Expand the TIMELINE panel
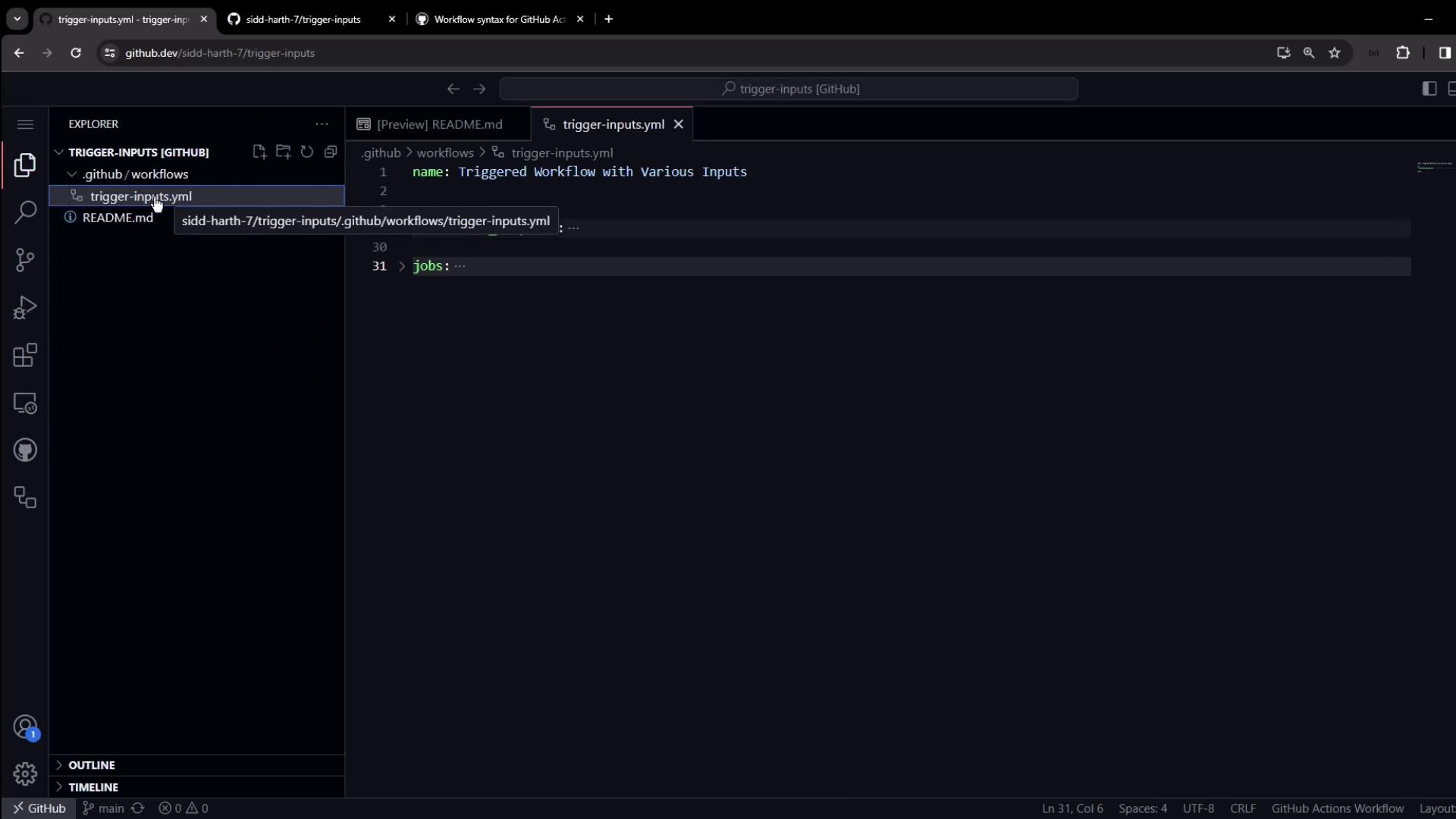The width and height of the screenshot is (1456, 819). coord(93,787)
